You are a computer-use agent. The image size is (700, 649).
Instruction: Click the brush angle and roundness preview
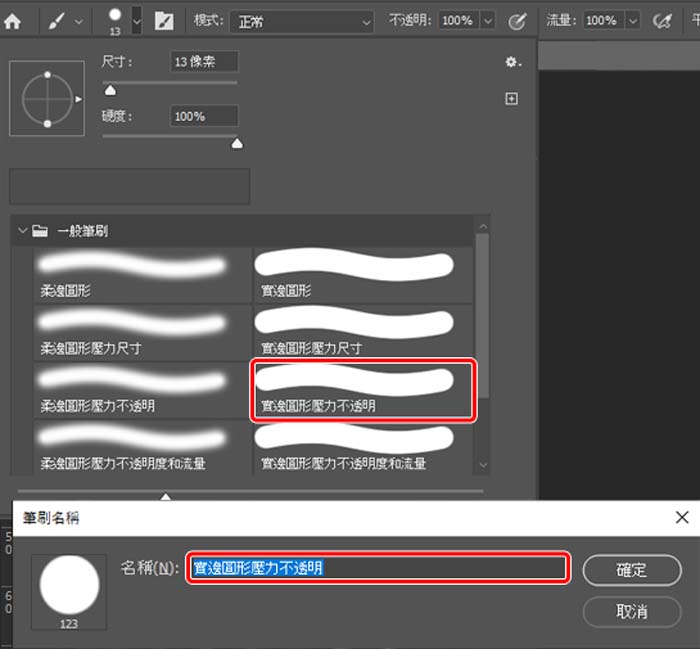pyautogui.click(x=47, y=99)
